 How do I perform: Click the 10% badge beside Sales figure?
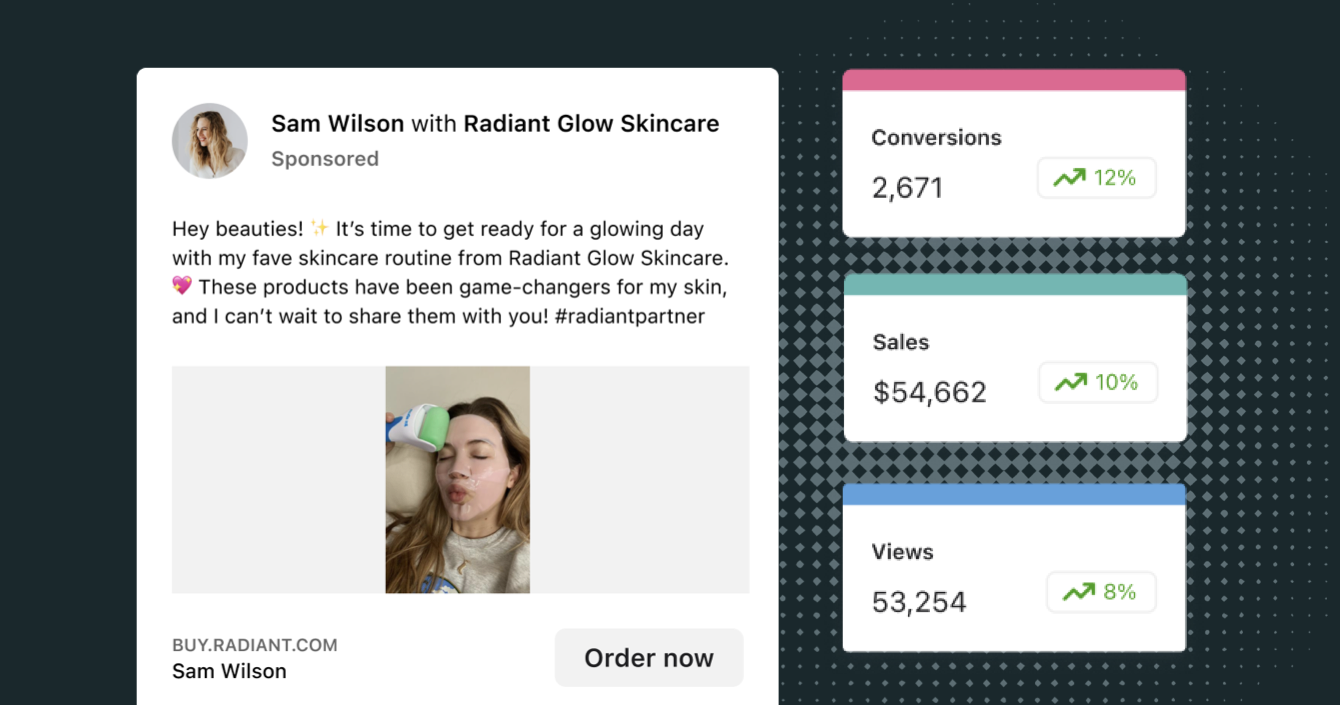click(1098, 381)
